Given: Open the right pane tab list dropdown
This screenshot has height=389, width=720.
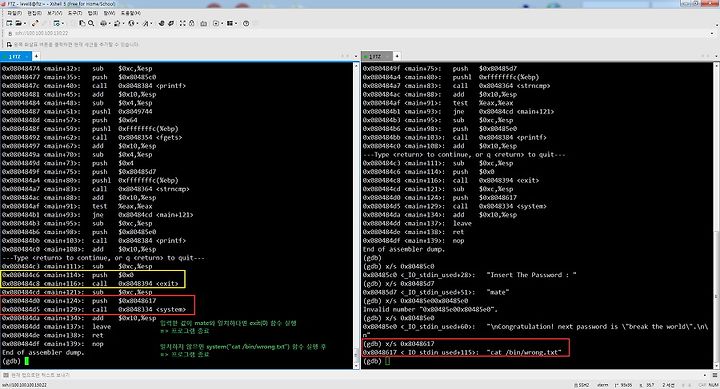Looking at the screenshot, I should coord(716,56).
